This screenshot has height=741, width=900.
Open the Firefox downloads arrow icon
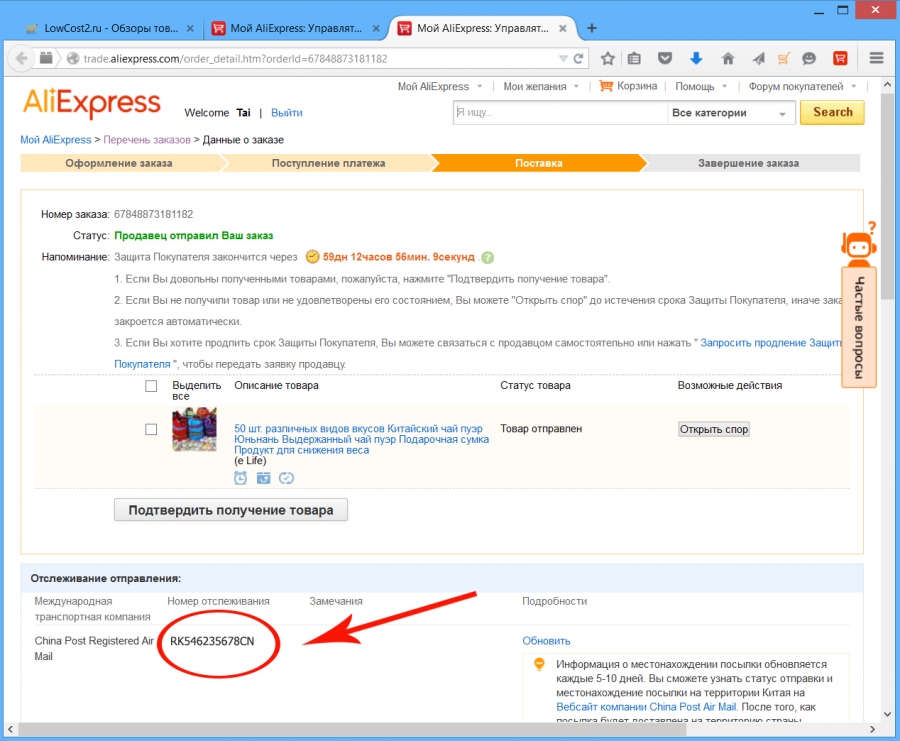[696, 58]
